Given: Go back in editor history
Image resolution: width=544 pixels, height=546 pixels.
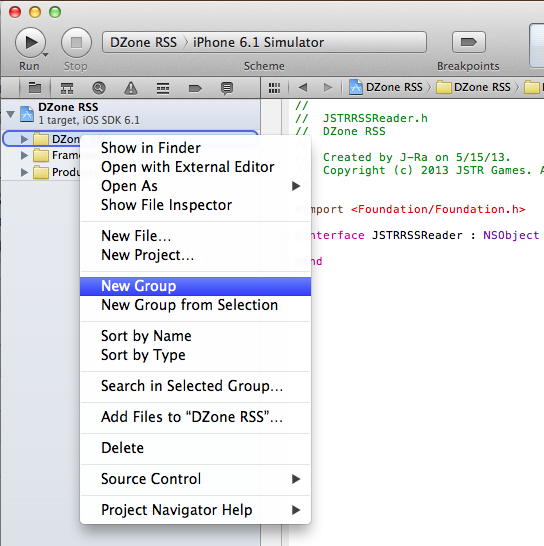Looking at the screenshot, I should [303, 87].
